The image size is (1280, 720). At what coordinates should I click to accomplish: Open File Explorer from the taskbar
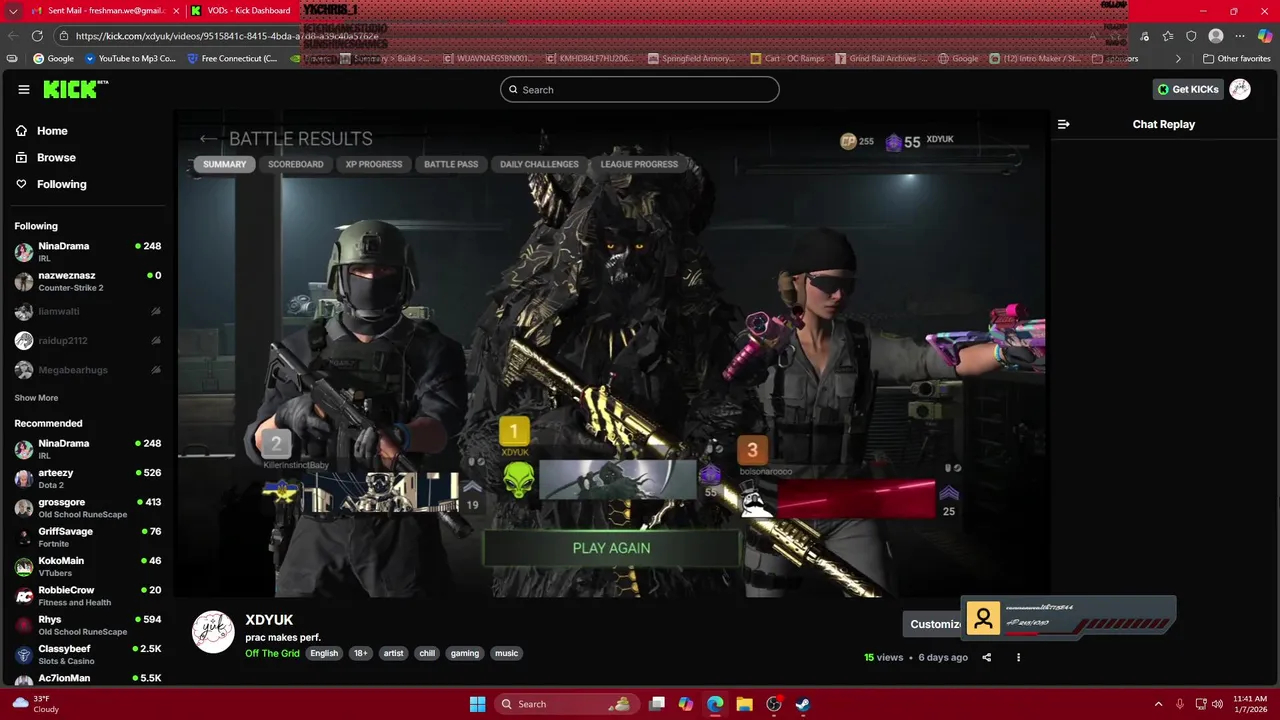tap(744, 704)
